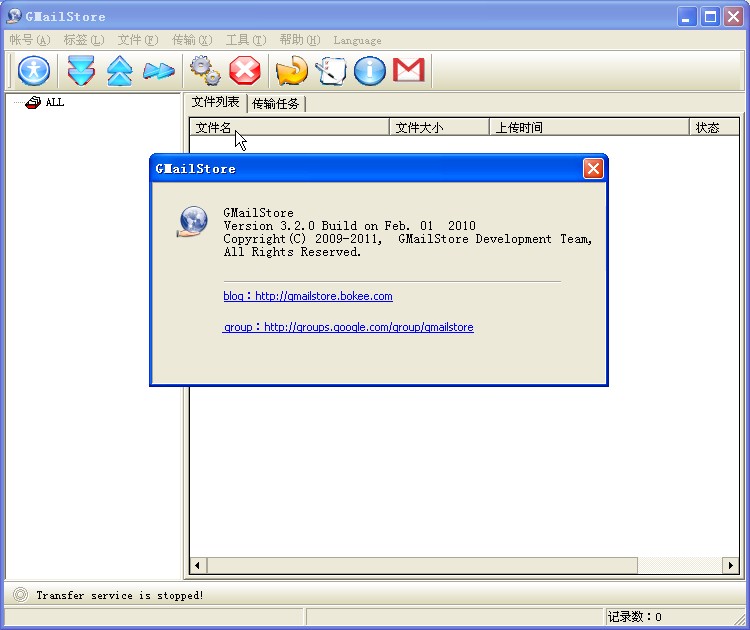Screen dimensions: 750x630
Task: Close the GMailStore about dialog
Action: click(593, 168)
